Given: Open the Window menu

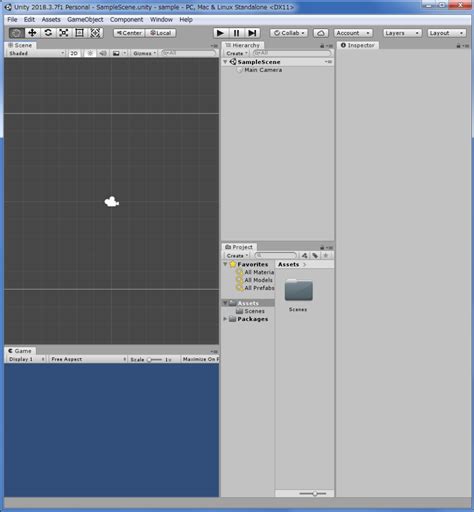Looking at the screenshot, I should (x=161, y=20).
